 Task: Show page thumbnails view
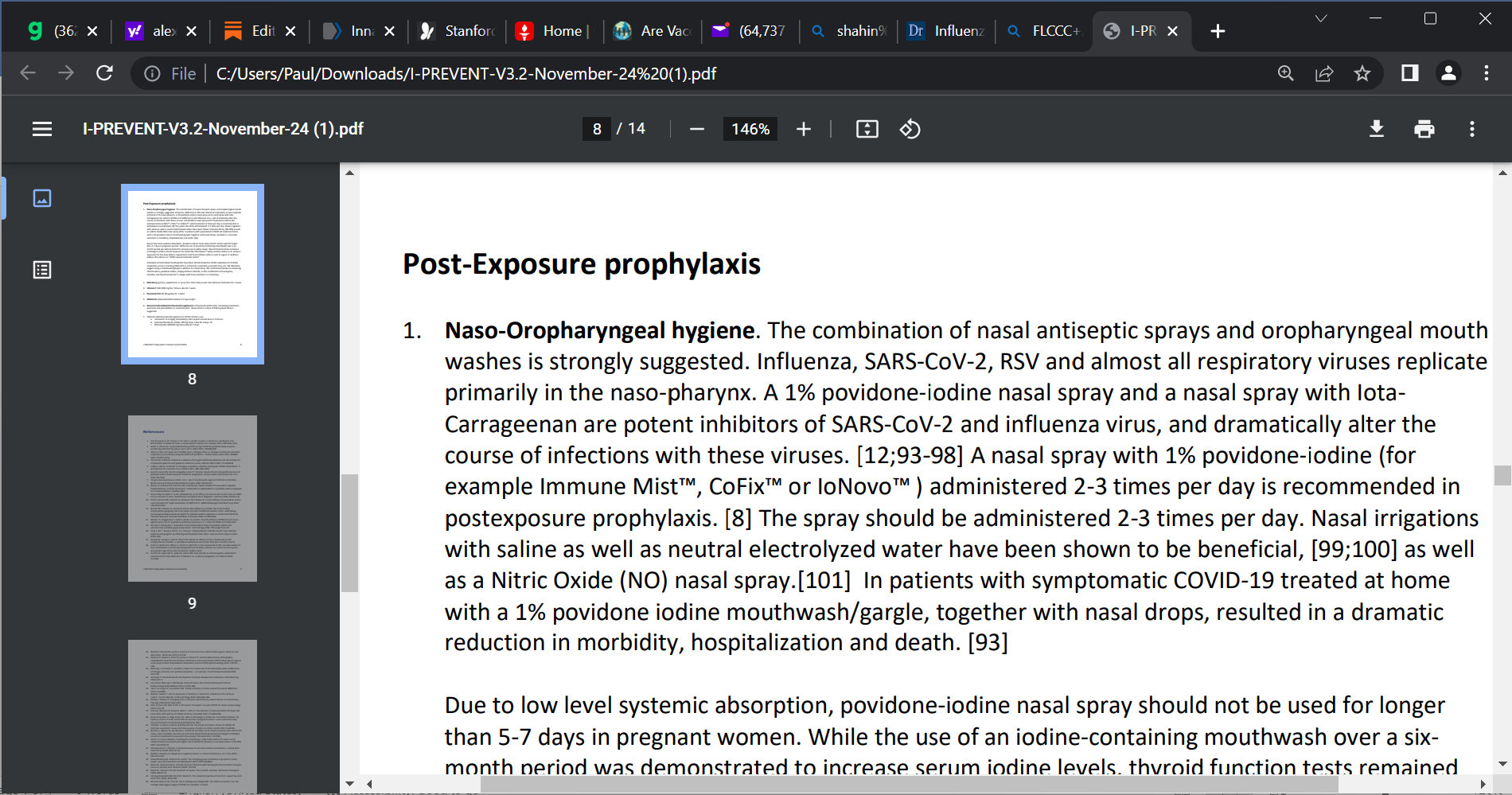42,198
